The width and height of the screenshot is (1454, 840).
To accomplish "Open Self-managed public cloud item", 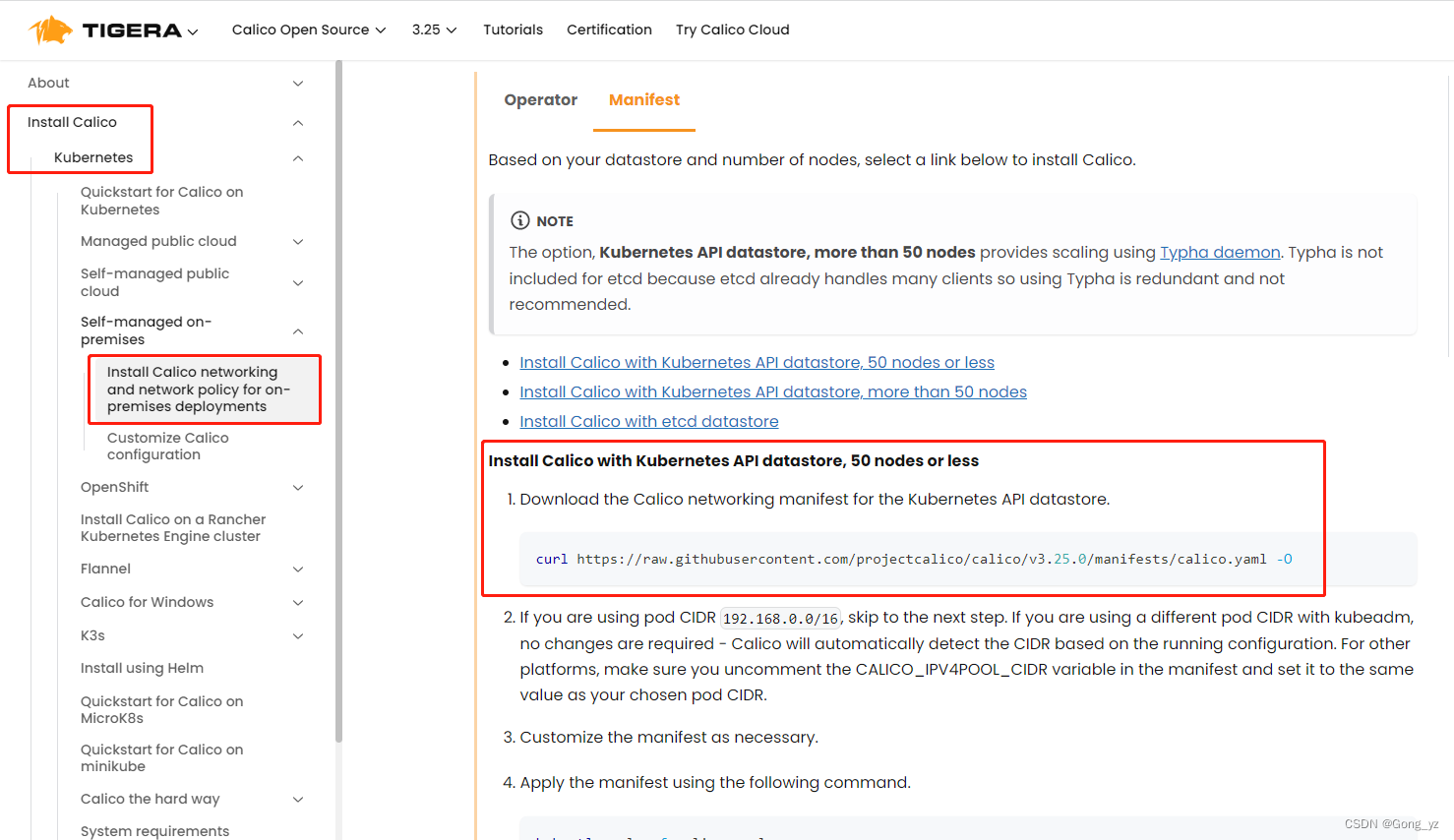I will tap(154, 282).
